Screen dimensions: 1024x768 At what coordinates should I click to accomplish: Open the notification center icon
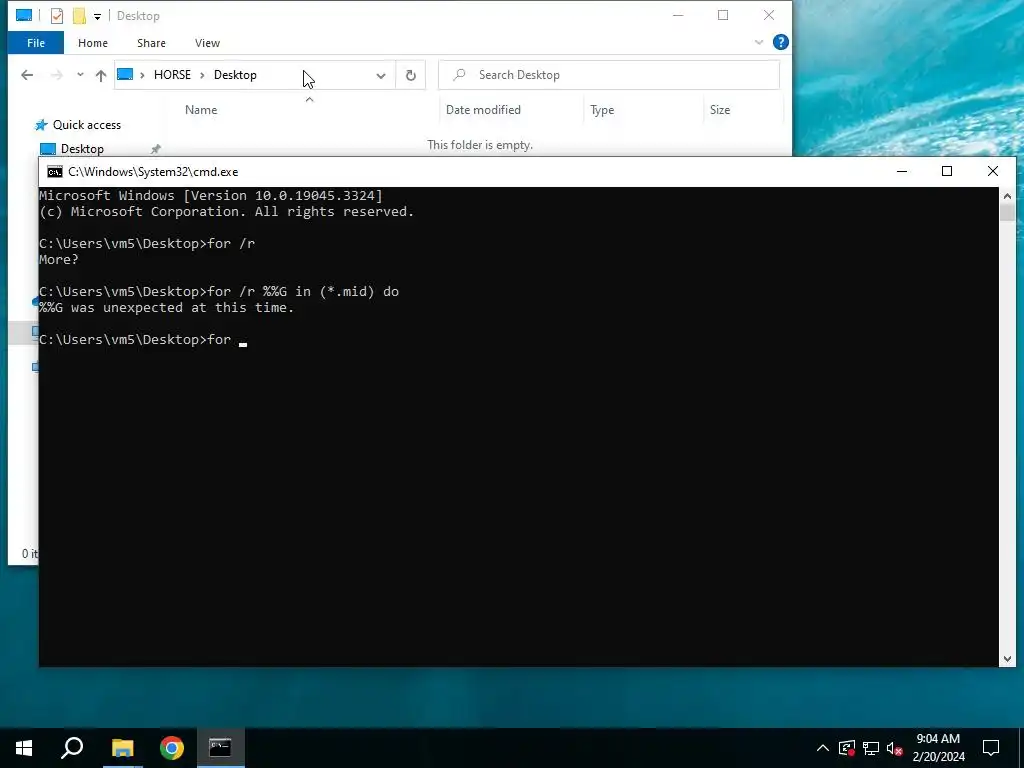(991, 748)
